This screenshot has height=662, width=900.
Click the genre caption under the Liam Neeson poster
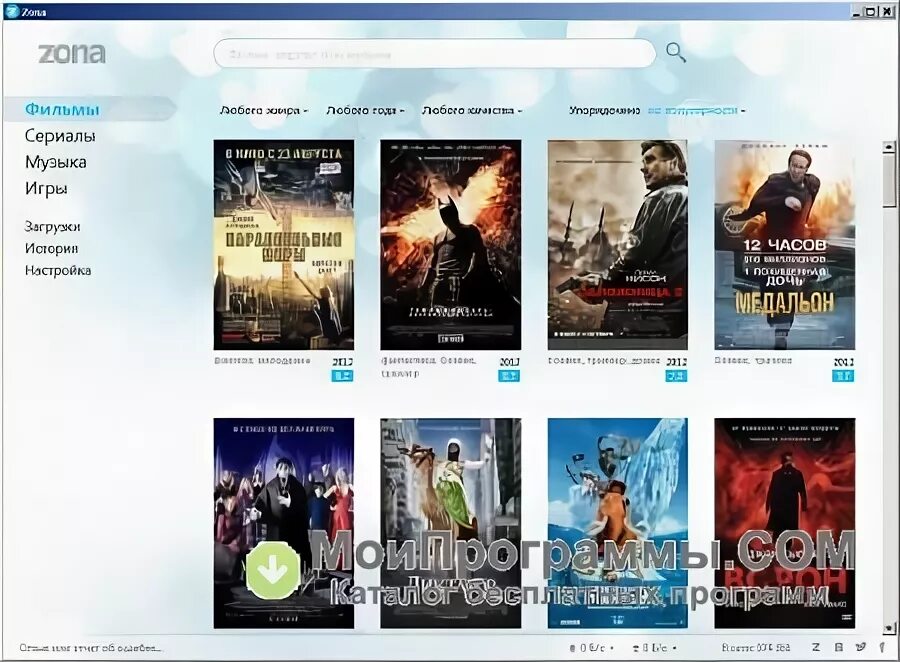(x=604, y=361)
